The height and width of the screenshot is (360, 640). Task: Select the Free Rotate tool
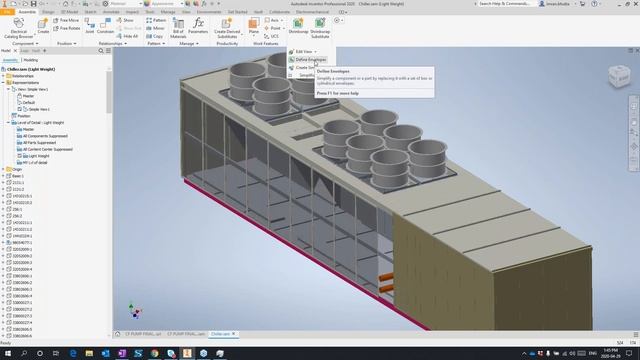click(x=67, y=28)
